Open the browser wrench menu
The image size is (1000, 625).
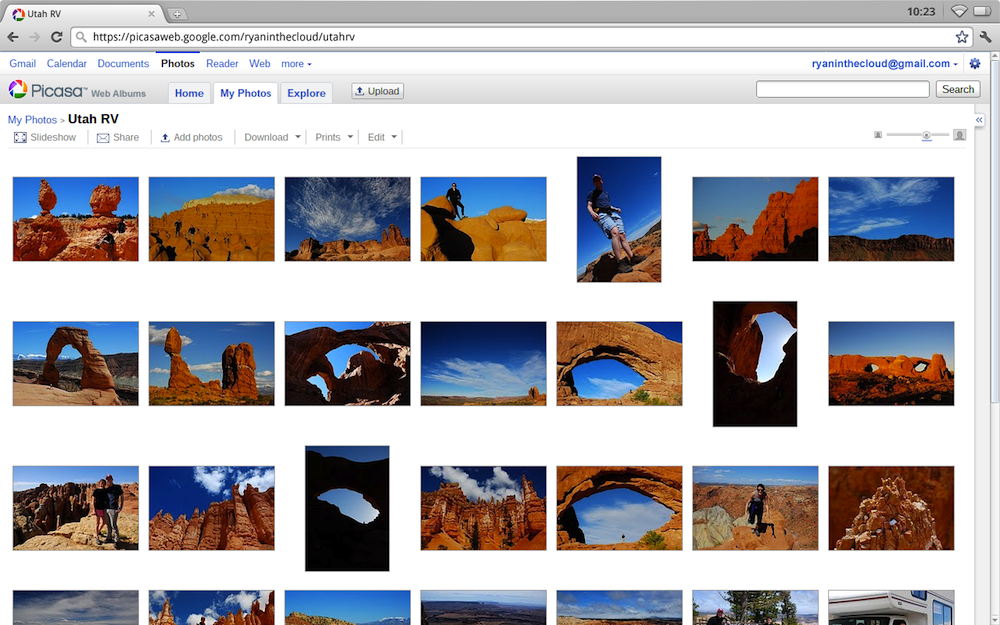pos(984,37)
